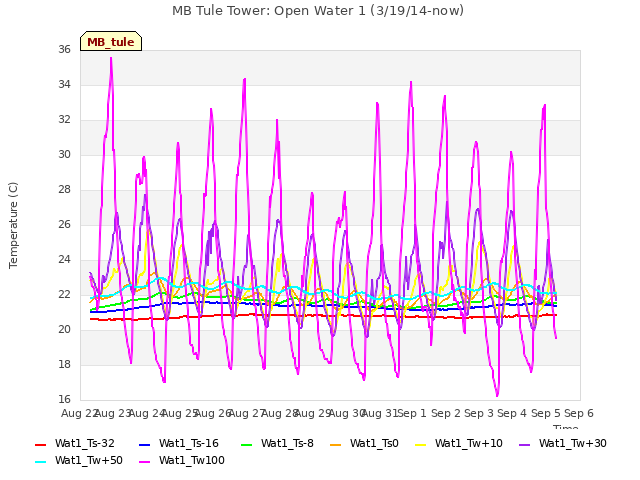Image resolution: width=640 pixels, height=480 pixels.
Task: Click the Sep 5 x-axis date label
Action: 546,413
